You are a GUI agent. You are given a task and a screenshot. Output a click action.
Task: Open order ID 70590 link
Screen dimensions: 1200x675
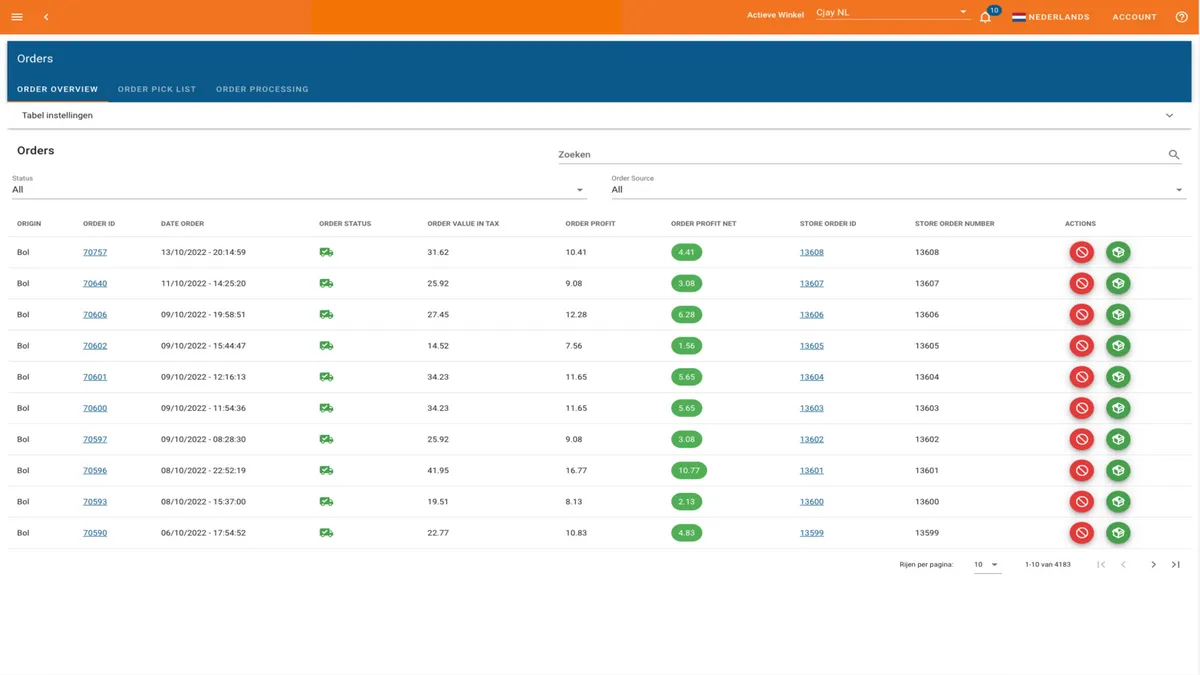(x=95, y=533)
